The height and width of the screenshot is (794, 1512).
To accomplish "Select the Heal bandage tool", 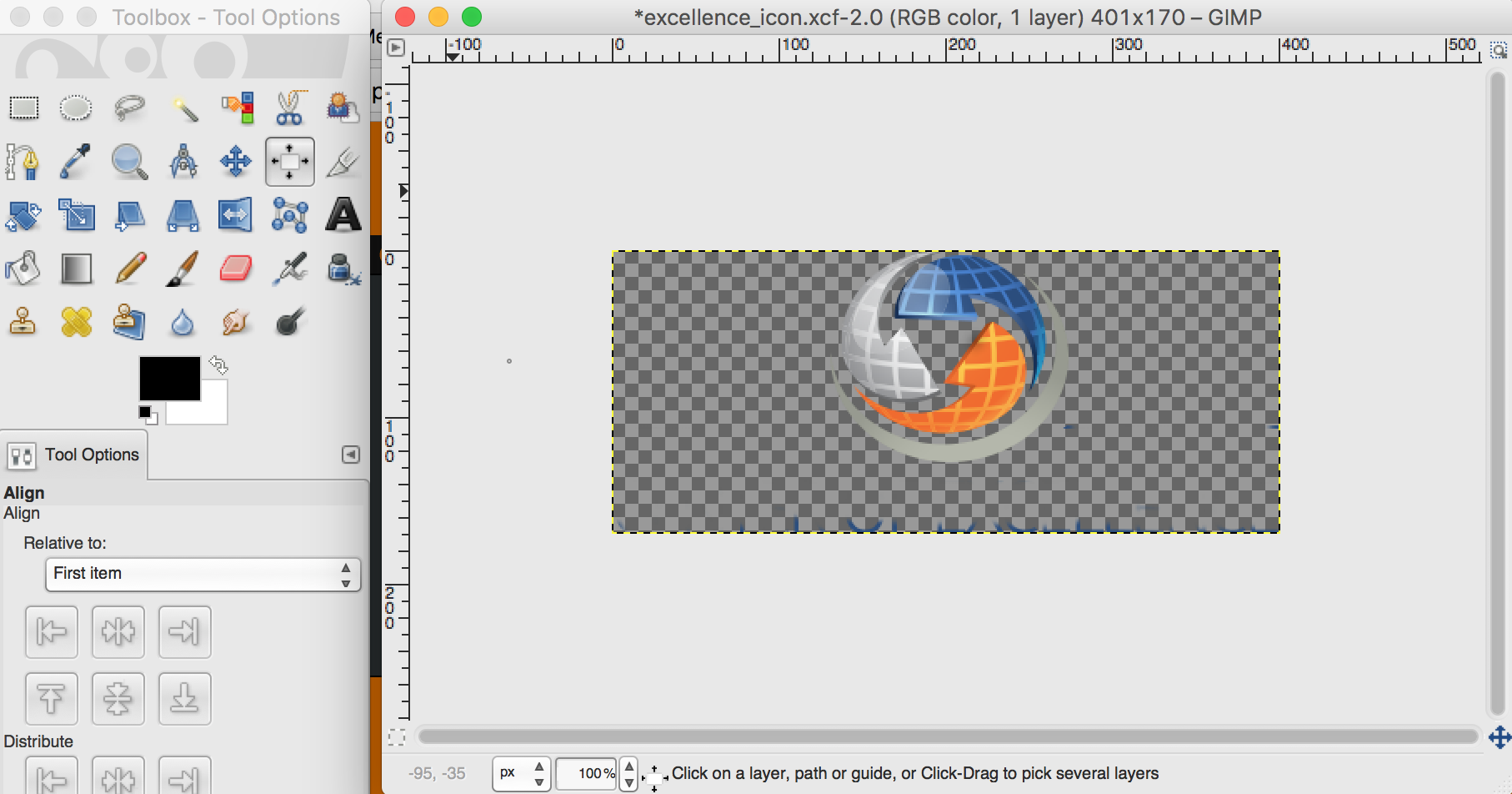I will tap(76, 322).
